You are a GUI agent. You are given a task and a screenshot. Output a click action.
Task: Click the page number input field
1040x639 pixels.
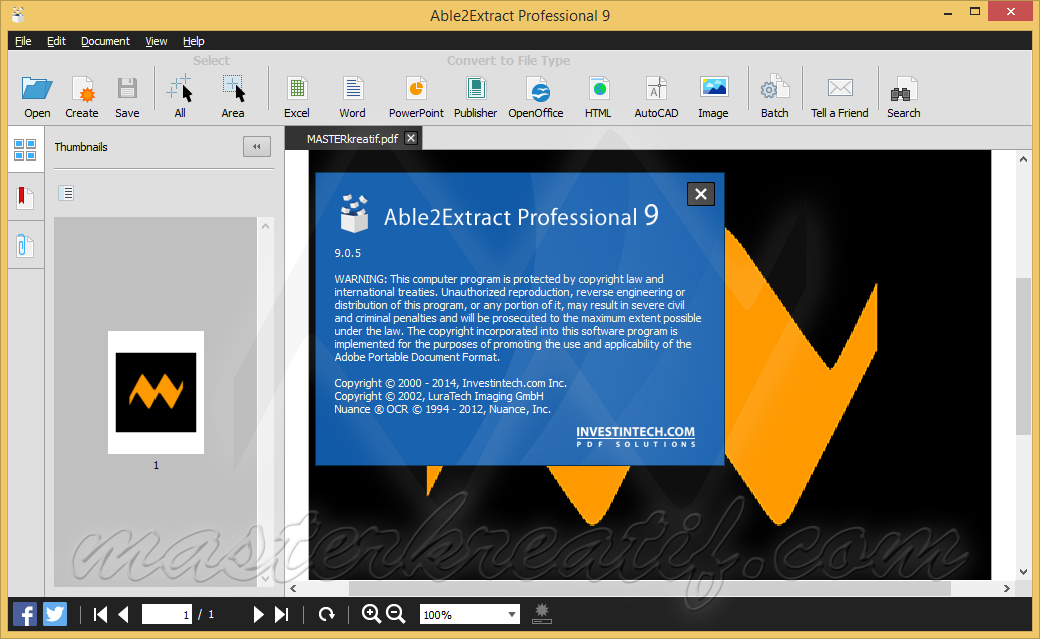[x=167, y=614]
